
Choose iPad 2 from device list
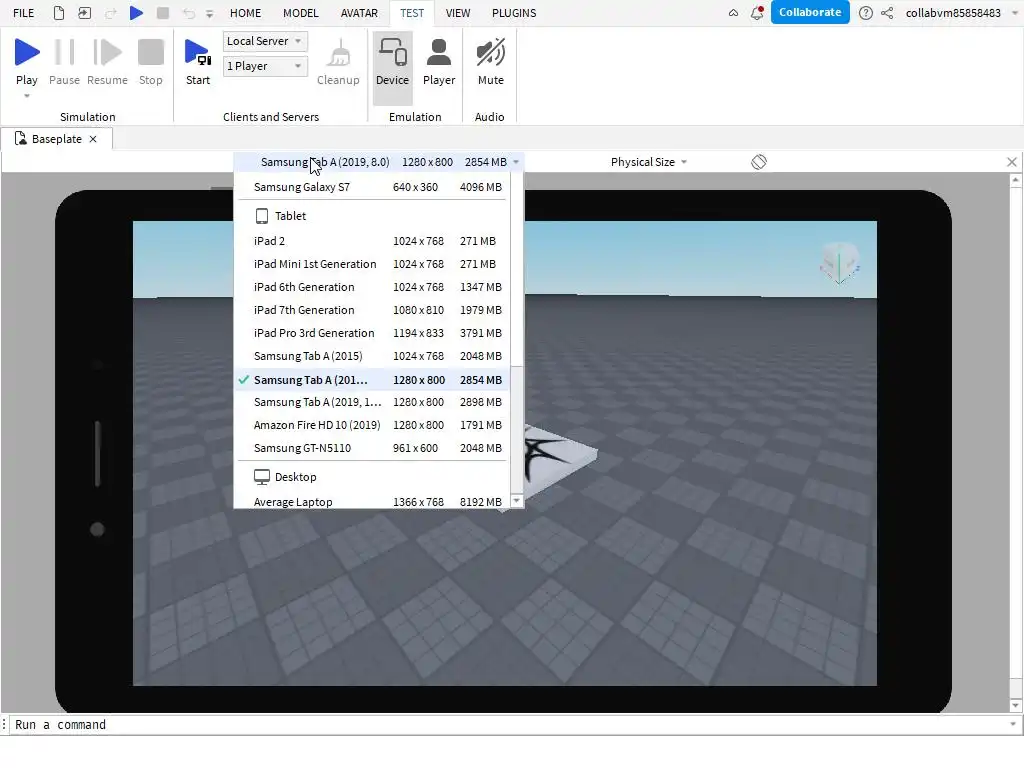(372, 241)
